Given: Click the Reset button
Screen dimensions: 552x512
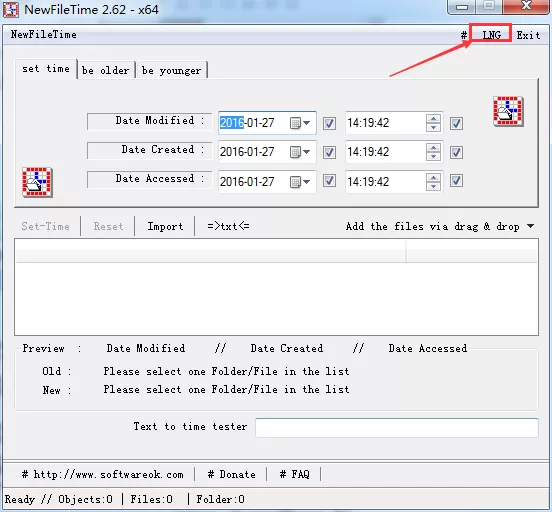Looking at the screenshot, I should coord(108,226).
